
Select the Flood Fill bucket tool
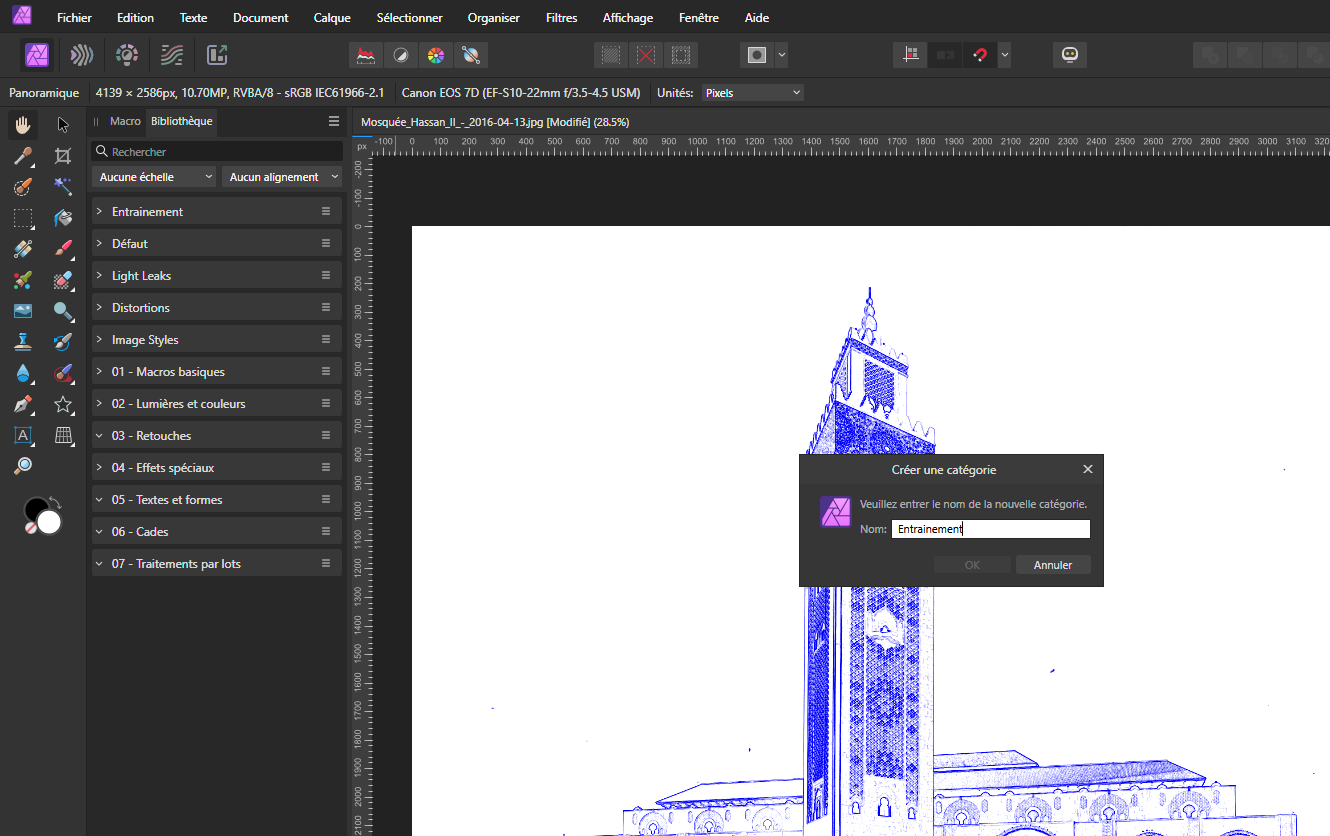click(63, 218)
